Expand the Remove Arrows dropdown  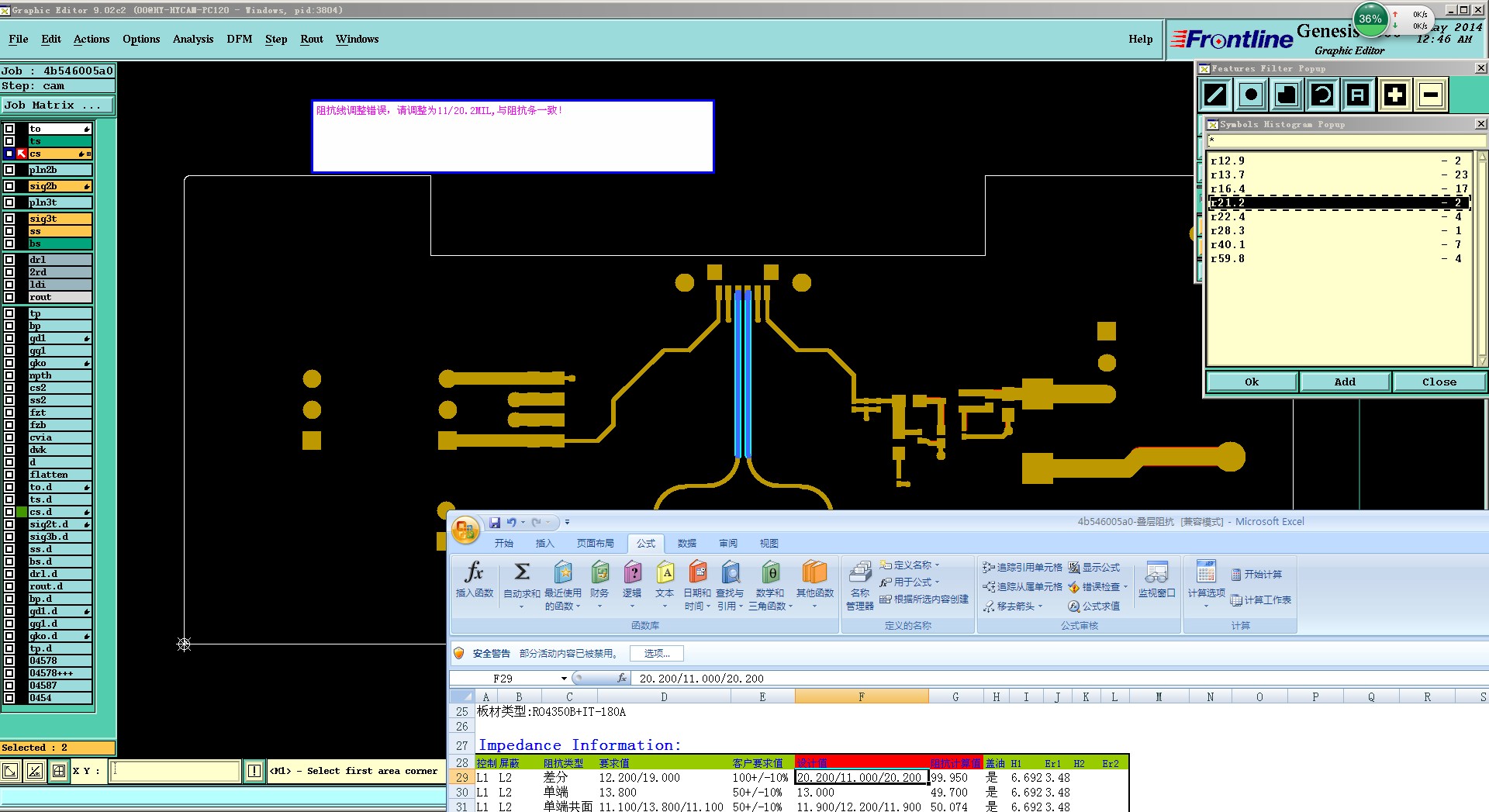click(1040, 606)
